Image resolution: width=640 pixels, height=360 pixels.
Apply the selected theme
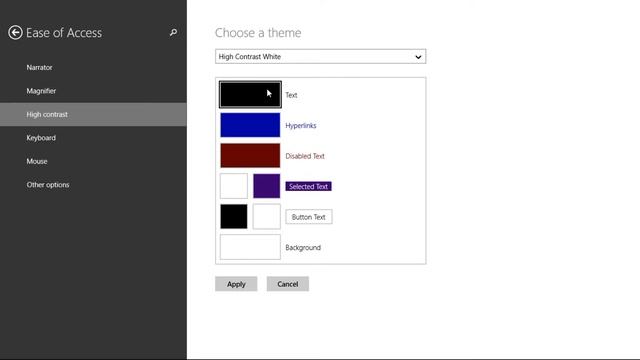[x=236, y=284]
